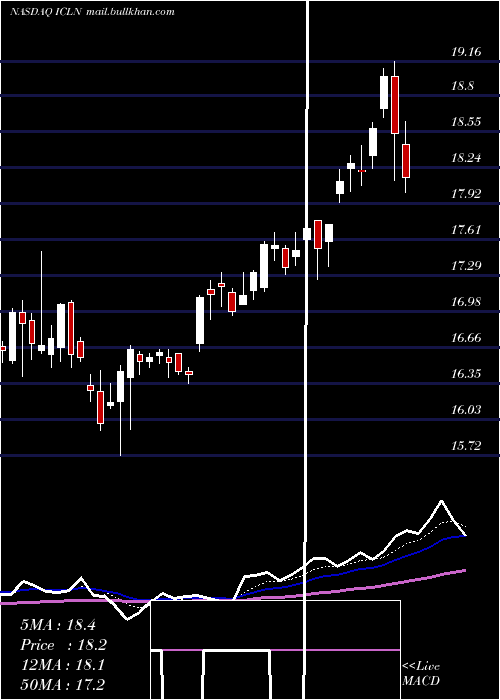The image size is (500, 700).
Task: Click the 16.35 price axis label
Action: point(466,374)
